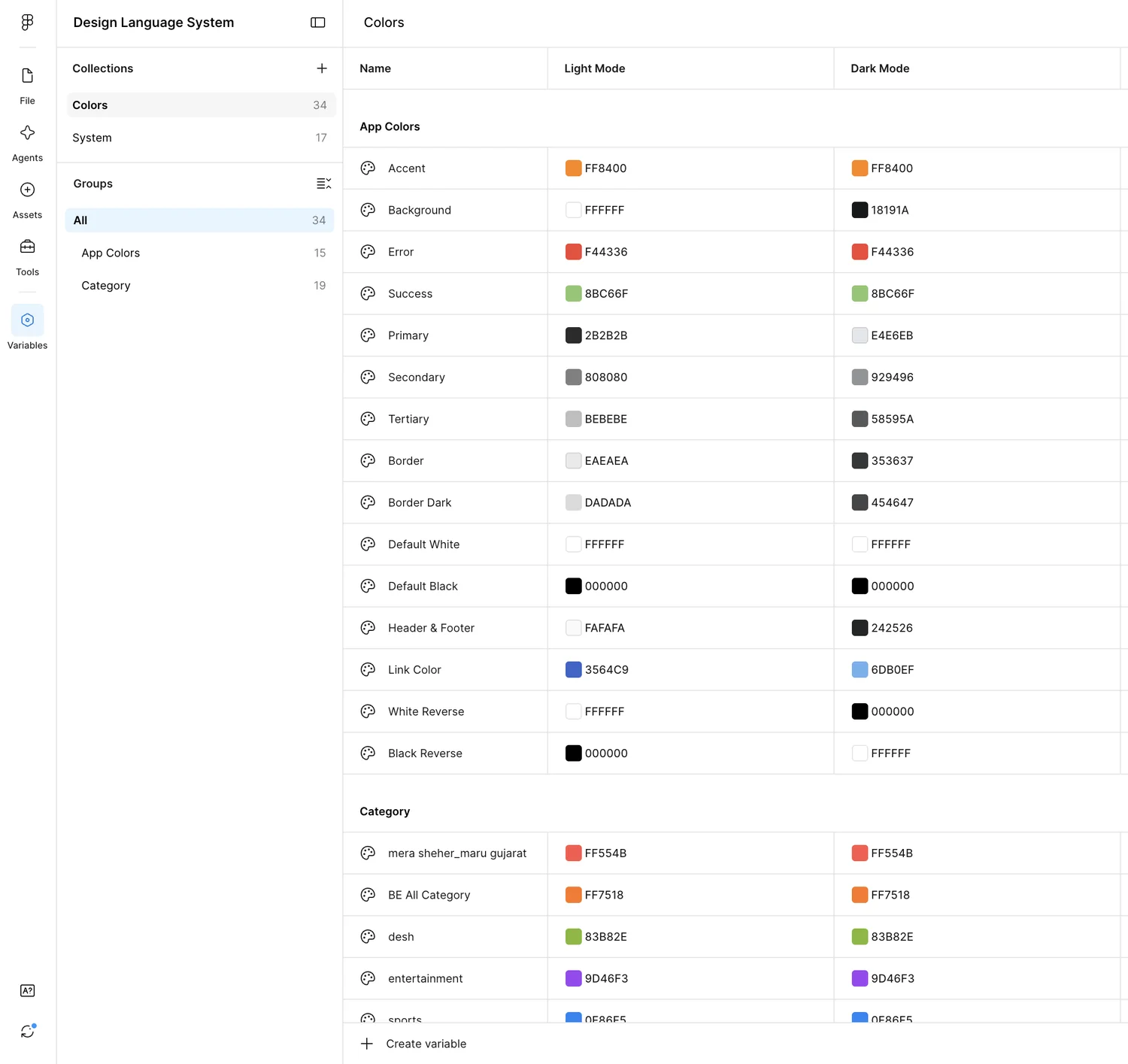The height and width of the screenshot is (1064, 1128).
Task: Click the Light Mode column header
Action: 595,68
